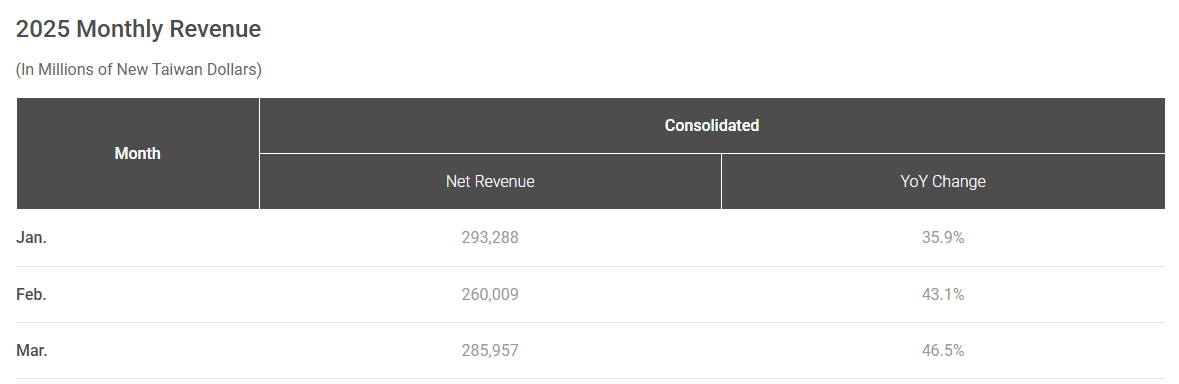Select the Month column header

click(x=138, y=153)
